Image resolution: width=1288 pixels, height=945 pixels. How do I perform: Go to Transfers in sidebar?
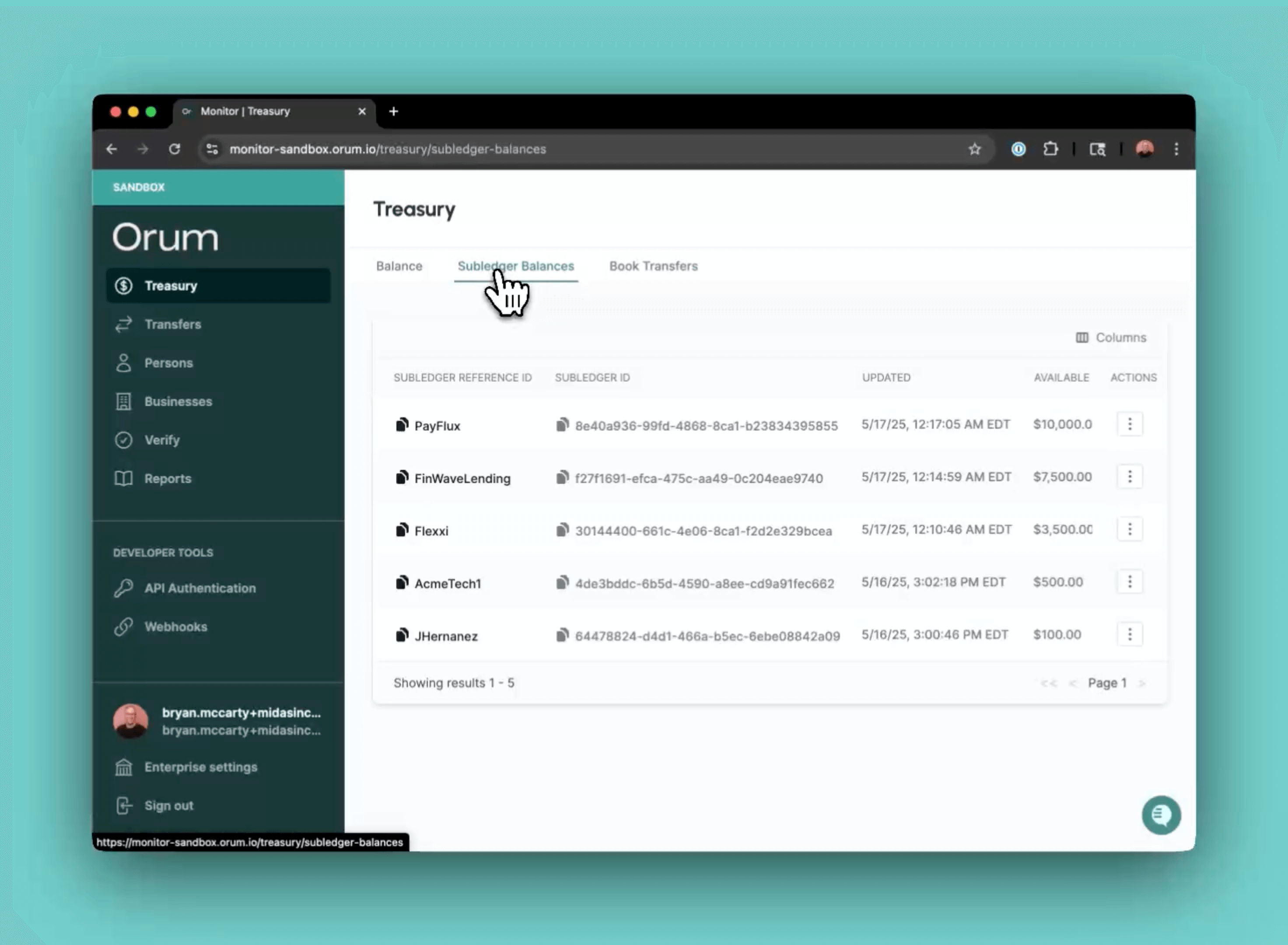(172, 325)
